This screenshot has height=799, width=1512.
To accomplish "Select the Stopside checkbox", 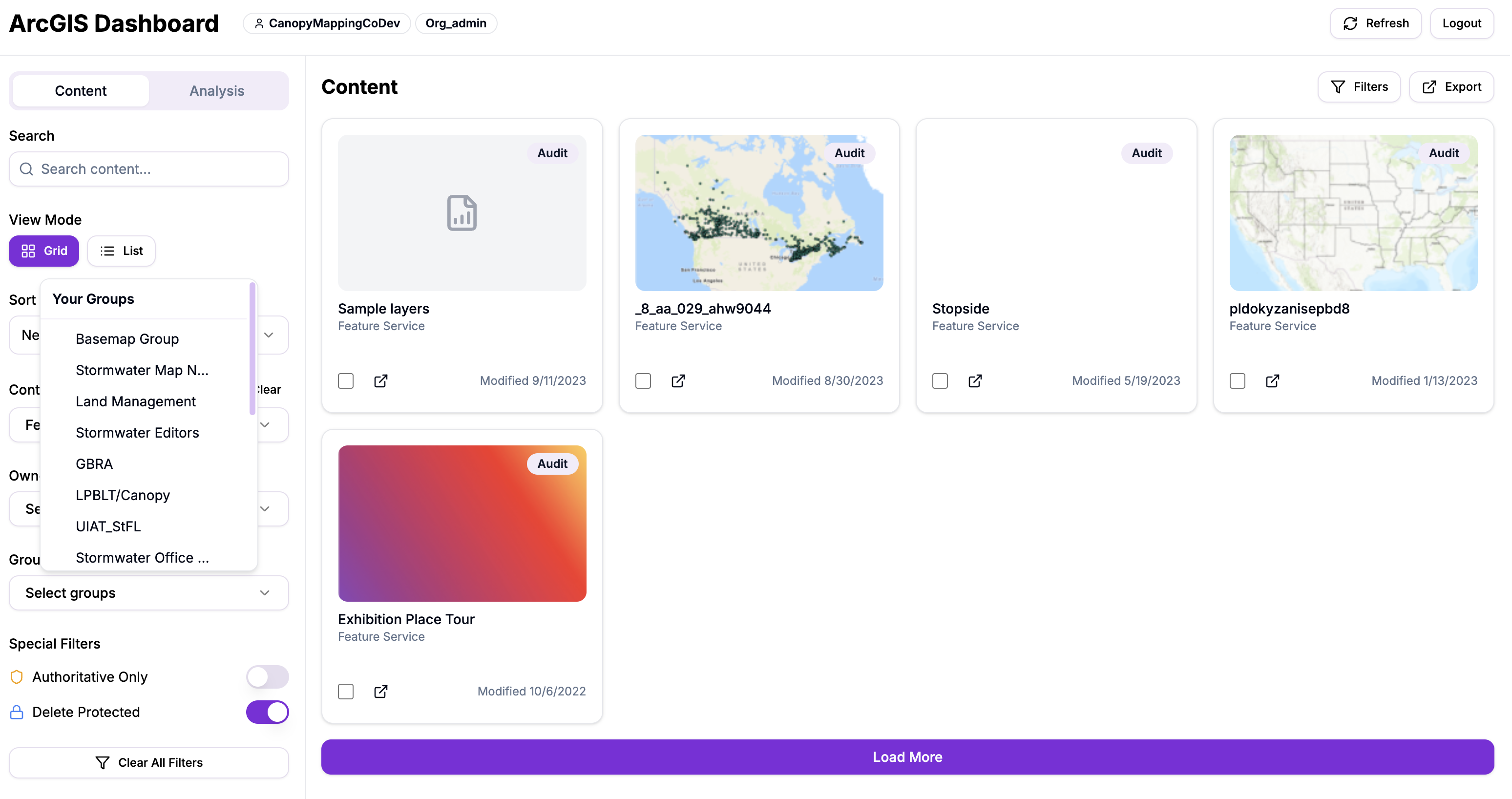I will [940, 381].
